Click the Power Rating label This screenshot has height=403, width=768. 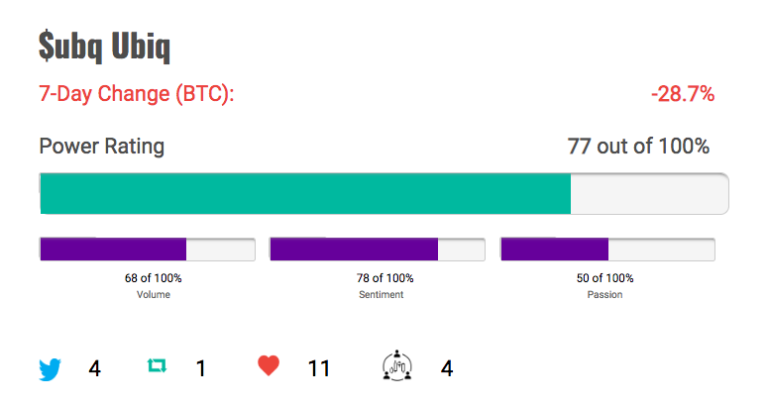click(x=102, y=146)
